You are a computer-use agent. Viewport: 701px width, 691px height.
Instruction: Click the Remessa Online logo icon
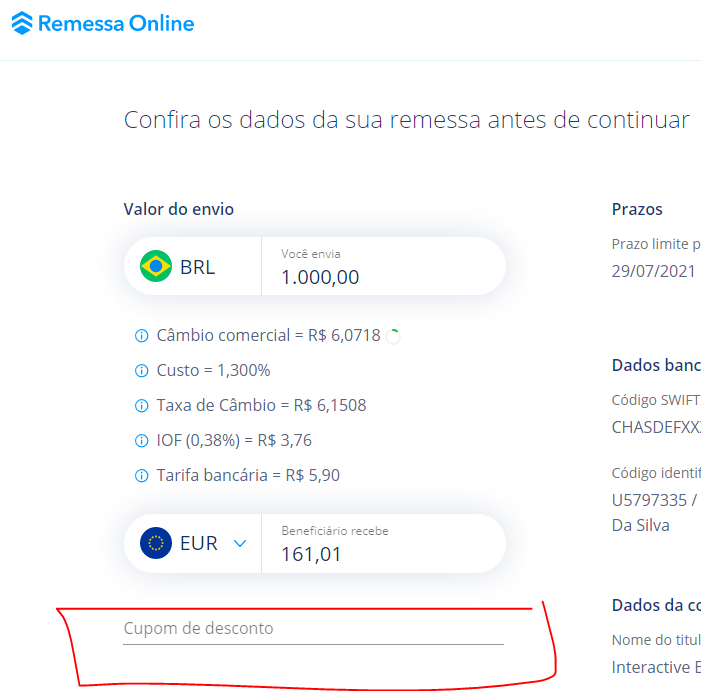point(22,23)
